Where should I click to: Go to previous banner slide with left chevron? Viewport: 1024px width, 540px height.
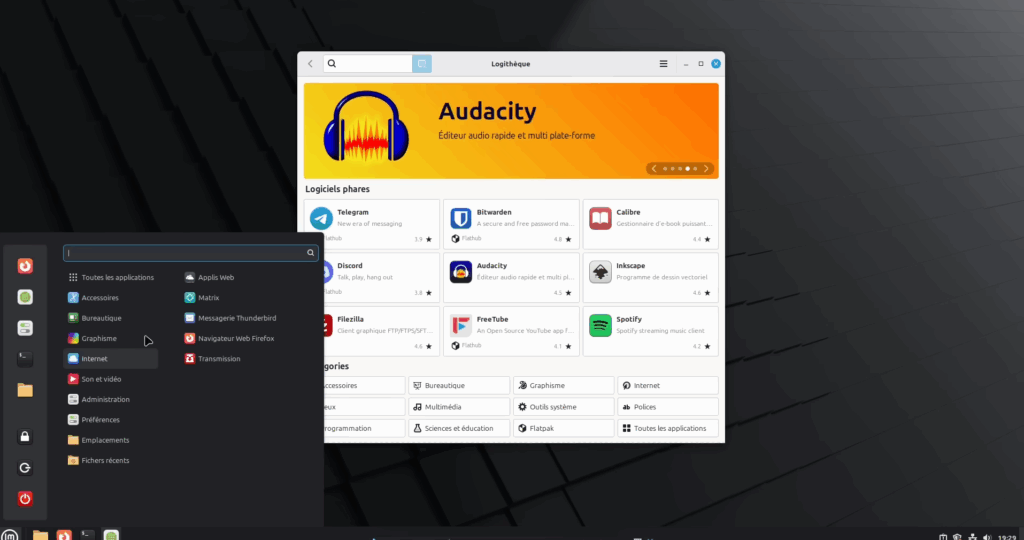click(x=654, y=169)
